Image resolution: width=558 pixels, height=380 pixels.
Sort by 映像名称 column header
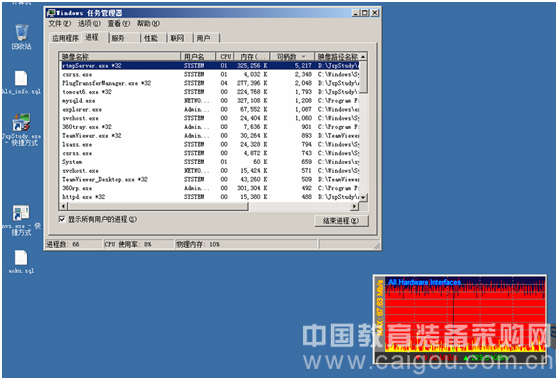click(120, 57)
